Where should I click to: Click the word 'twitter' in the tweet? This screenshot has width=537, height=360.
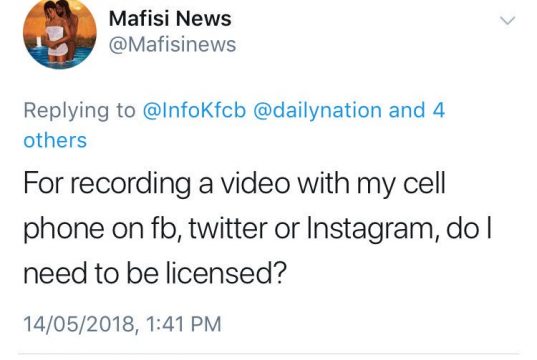(228, 228)
